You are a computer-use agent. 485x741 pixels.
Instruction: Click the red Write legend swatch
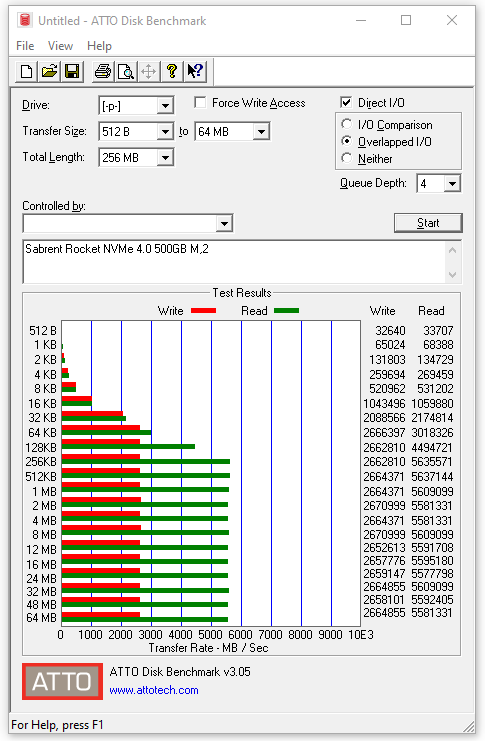coord(203,310)
